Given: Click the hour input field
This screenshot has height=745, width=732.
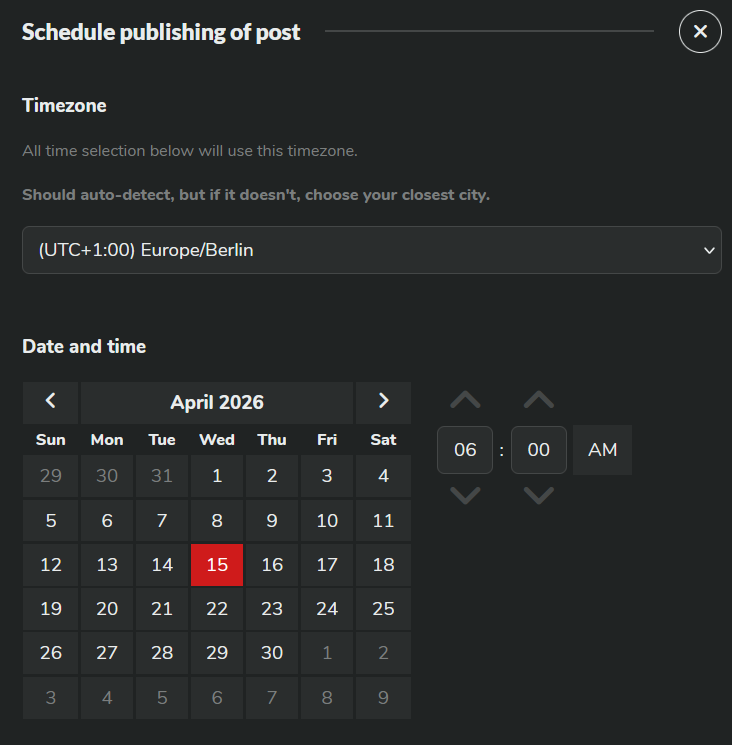Looking at the screenshot, I should (x=465, y=450).
